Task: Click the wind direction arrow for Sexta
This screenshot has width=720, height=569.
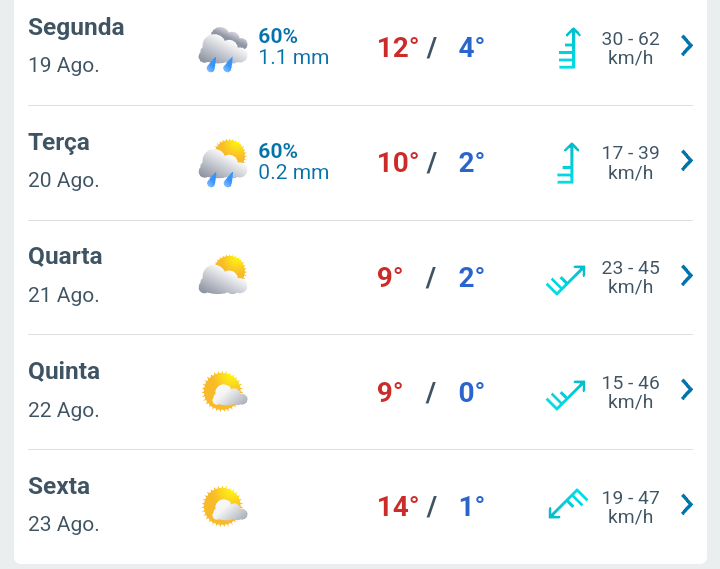Action: (568, 504)
